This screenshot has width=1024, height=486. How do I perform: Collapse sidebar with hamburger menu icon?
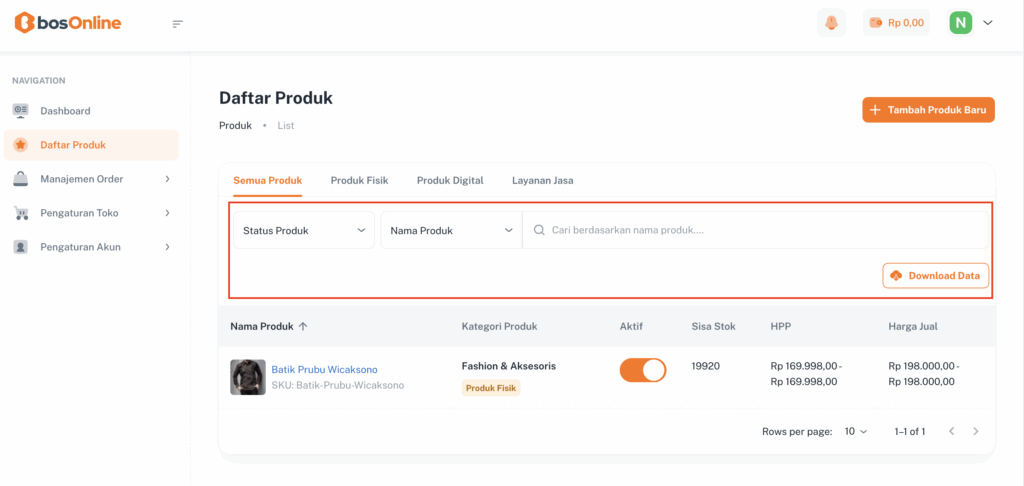pos(178,24)
